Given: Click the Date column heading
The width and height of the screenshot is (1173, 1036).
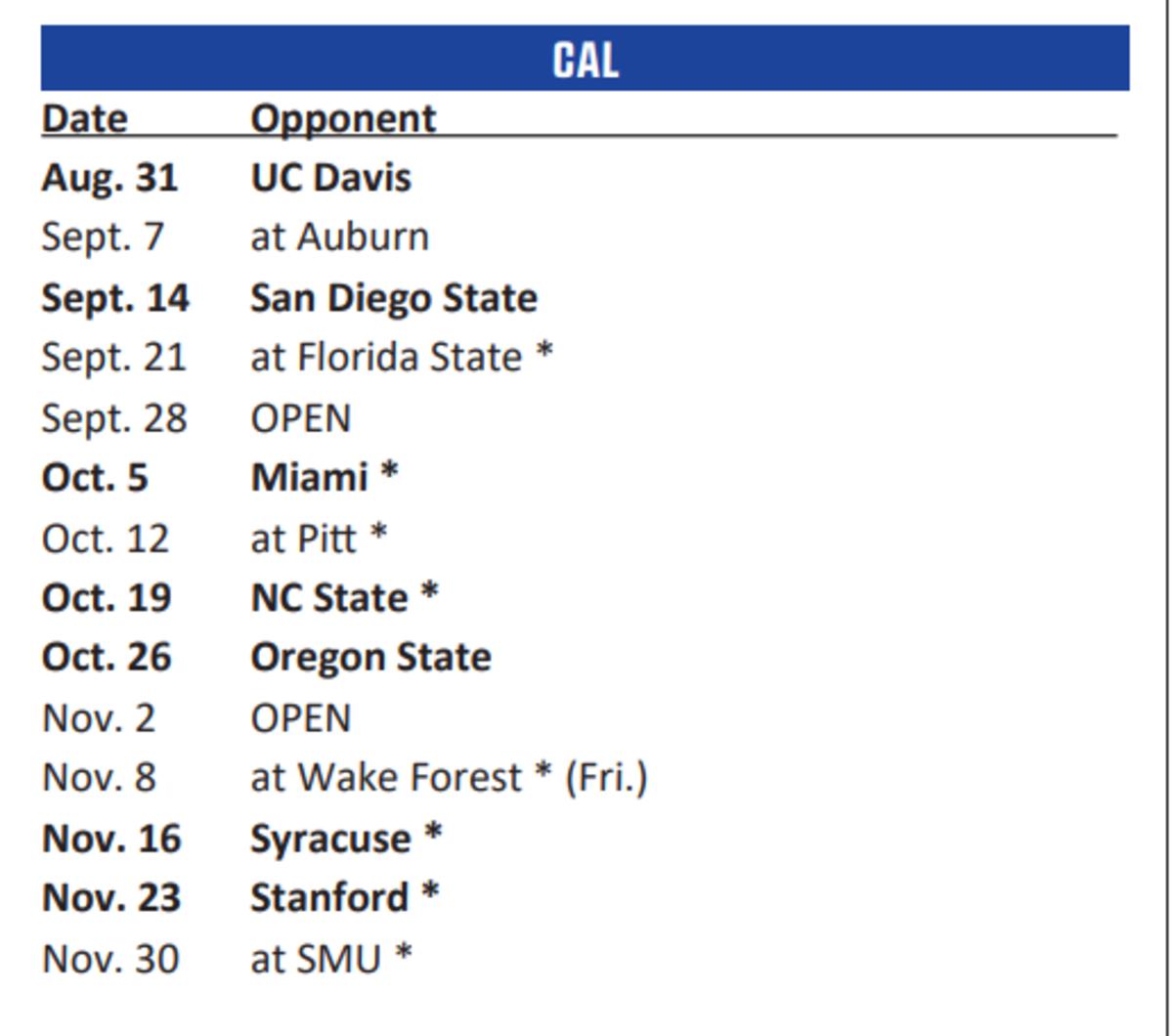Looking at the screenshot, I should point(84,118).
